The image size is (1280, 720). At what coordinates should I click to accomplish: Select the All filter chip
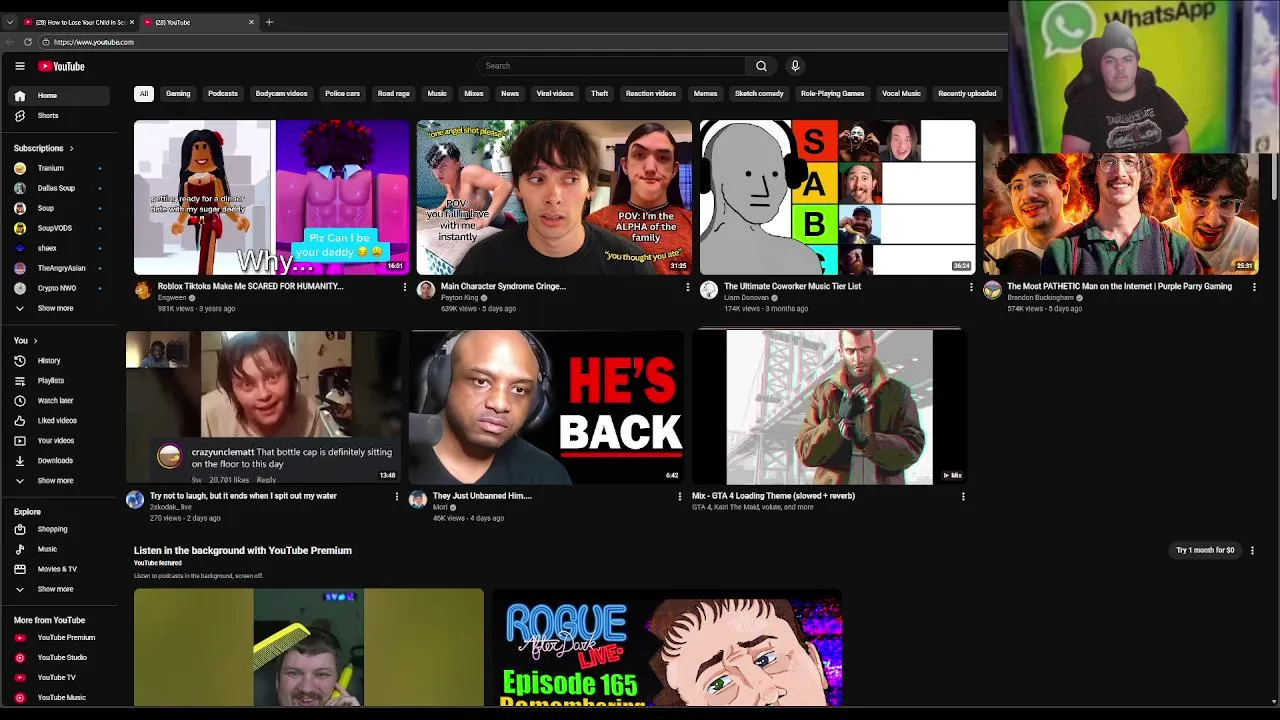[x=144, y=94]
